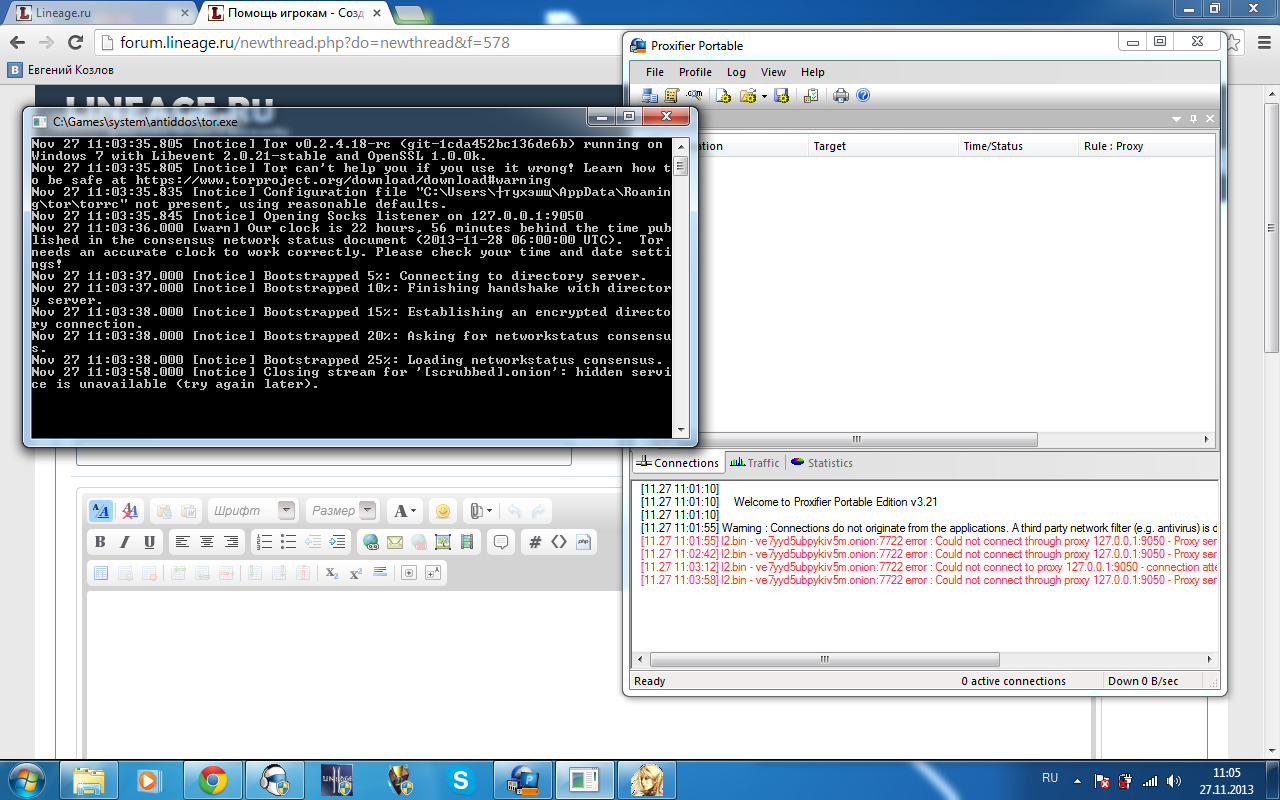Click the Windows Start button
The height and width of the screenshot is (800, 1280).
(27, 779)
